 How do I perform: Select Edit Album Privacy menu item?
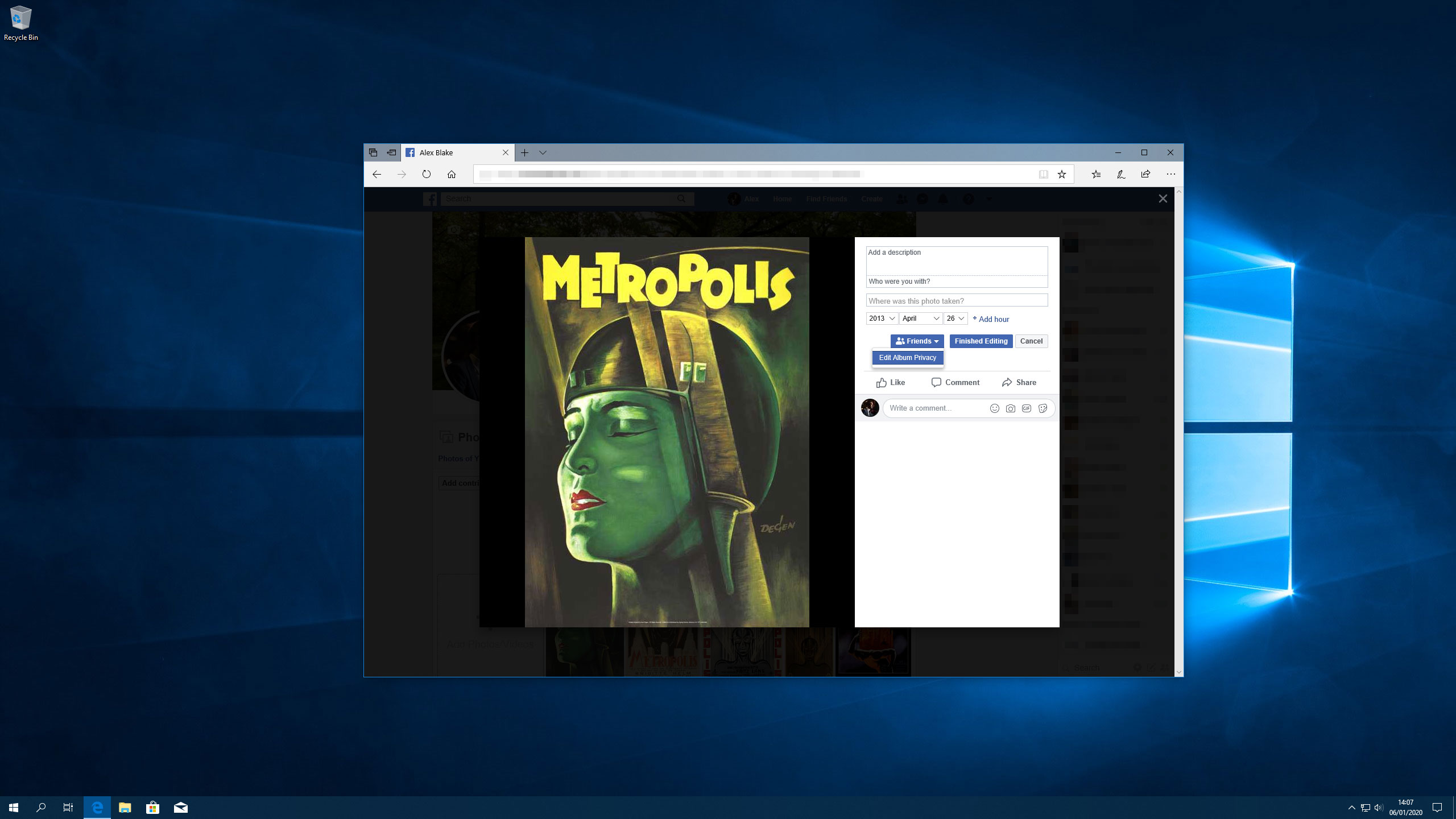coord(907,358)
